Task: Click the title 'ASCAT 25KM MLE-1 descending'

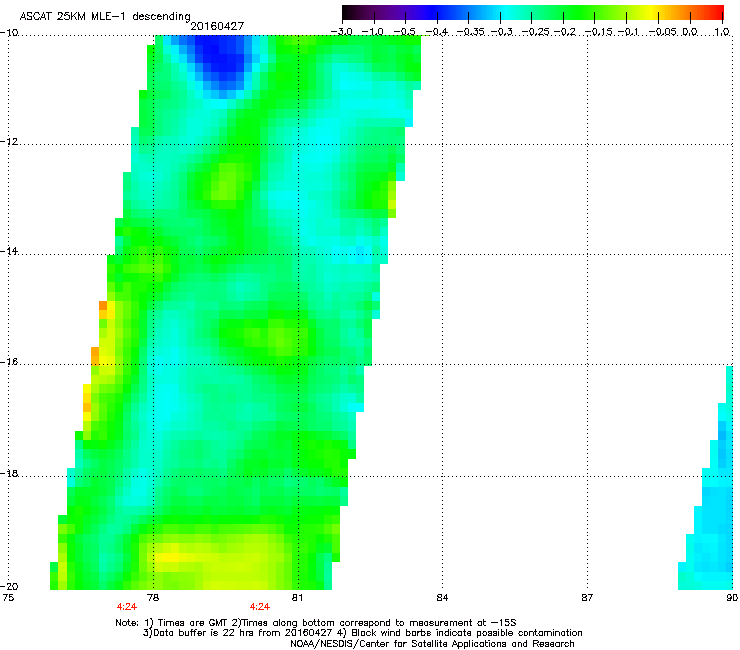Action: pyautogui.click(x=105, y=16)
